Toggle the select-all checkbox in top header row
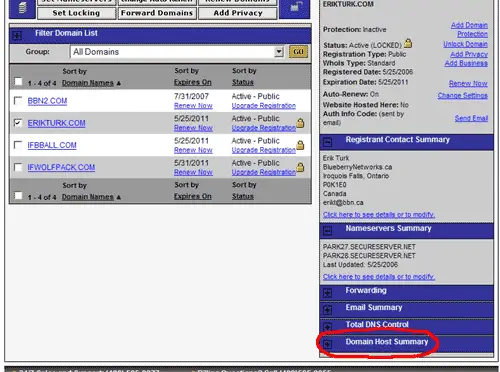The image size is (500, 372). coord(18,81)
